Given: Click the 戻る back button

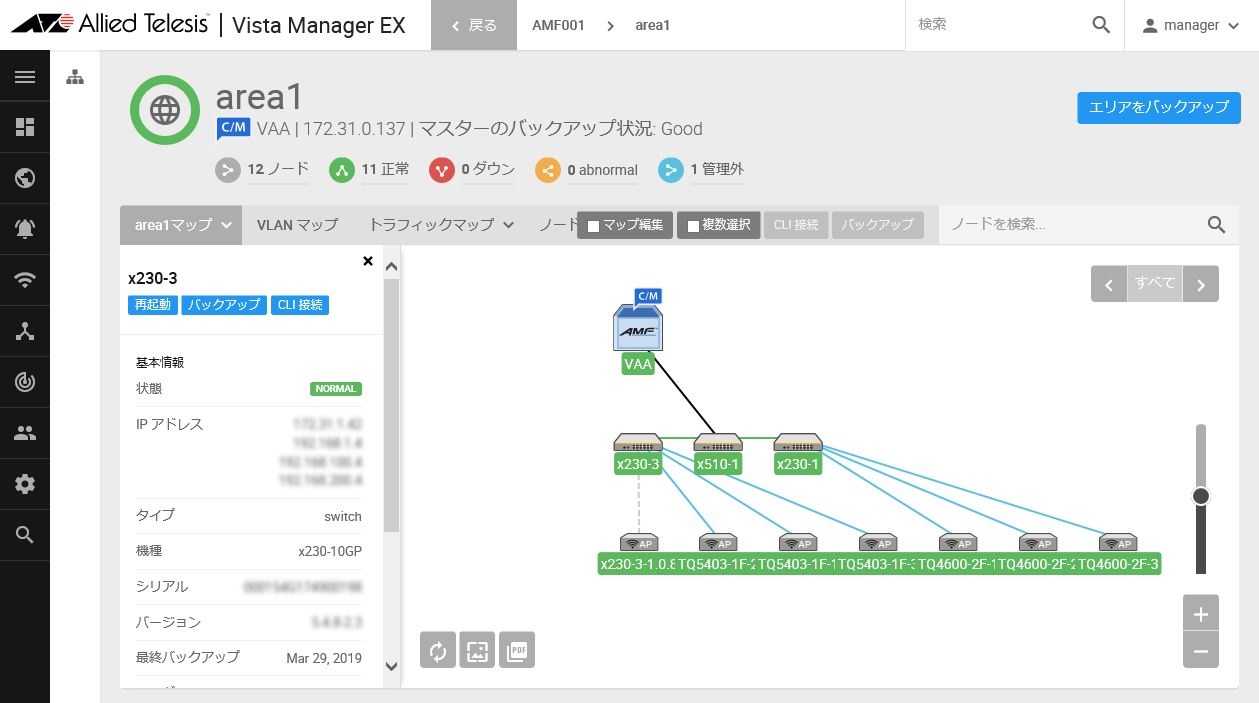Looking at the screenshot, I should coord(474,25).
